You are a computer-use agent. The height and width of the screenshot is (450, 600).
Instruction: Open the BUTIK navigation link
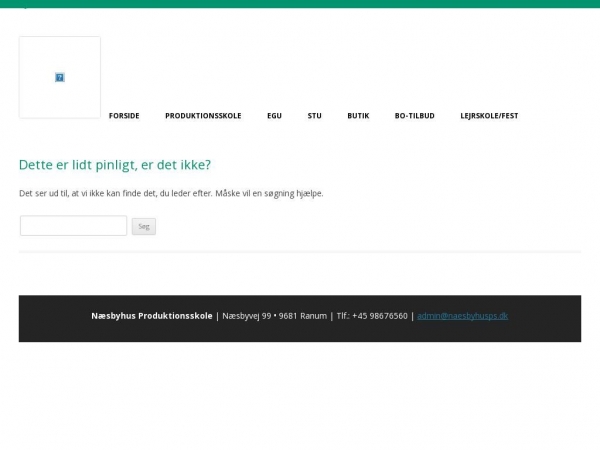pos(358,116)
